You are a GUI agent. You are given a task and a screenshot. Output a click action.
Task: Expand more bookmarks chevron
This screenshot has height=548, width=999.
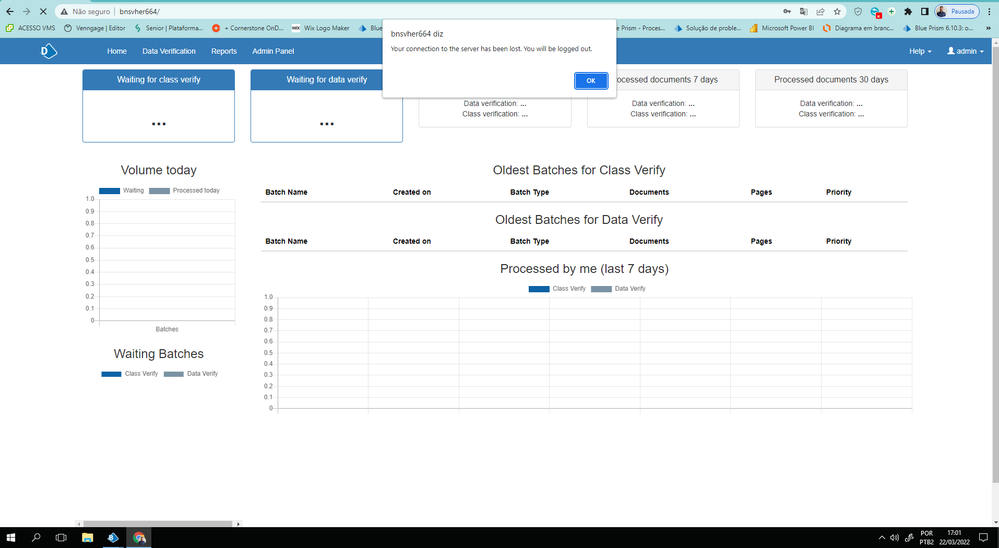[x=988, y=28]
